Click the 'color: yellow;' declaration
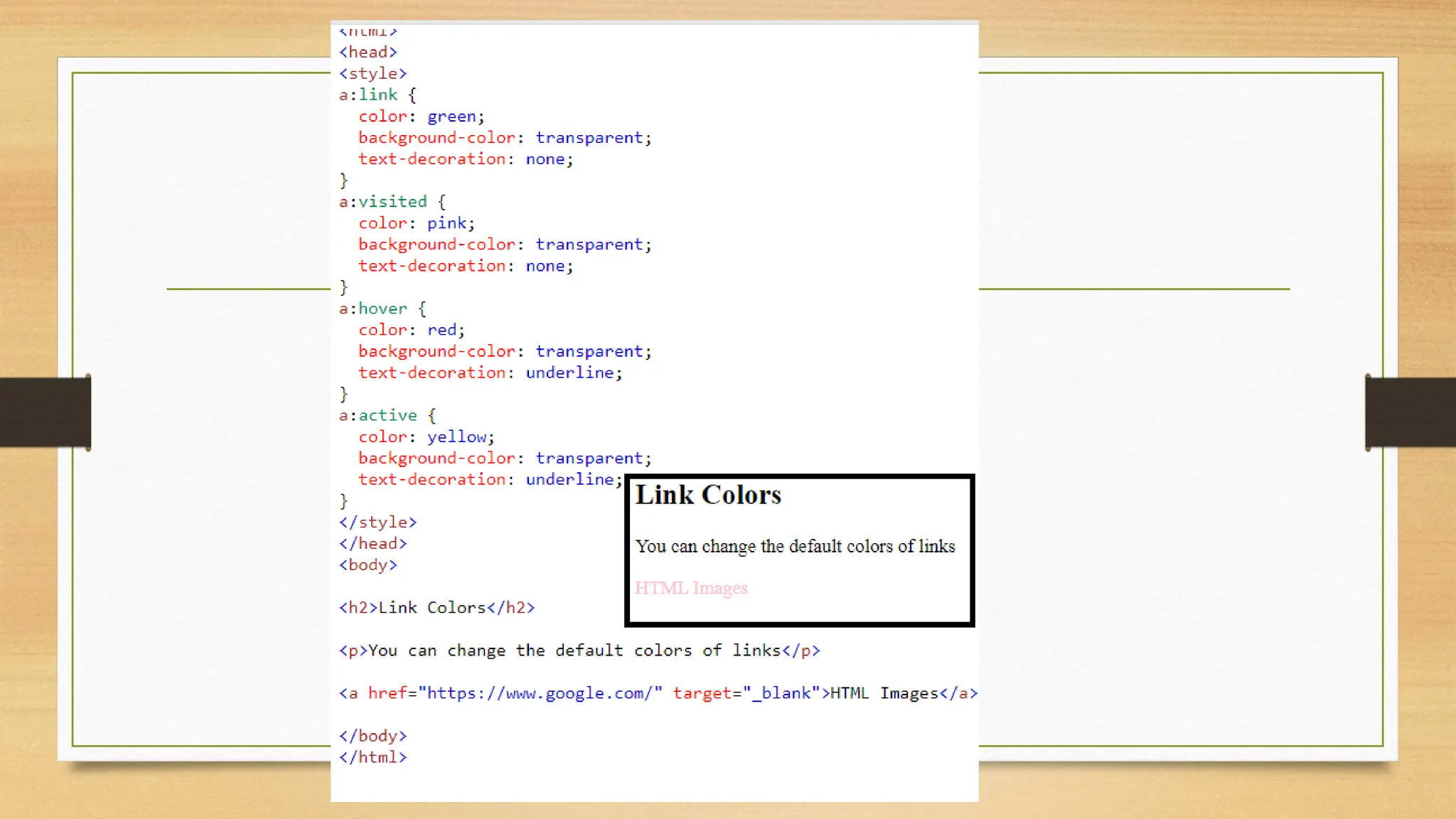The height and width of the screenshot is (819, 1456). [427, 437]
